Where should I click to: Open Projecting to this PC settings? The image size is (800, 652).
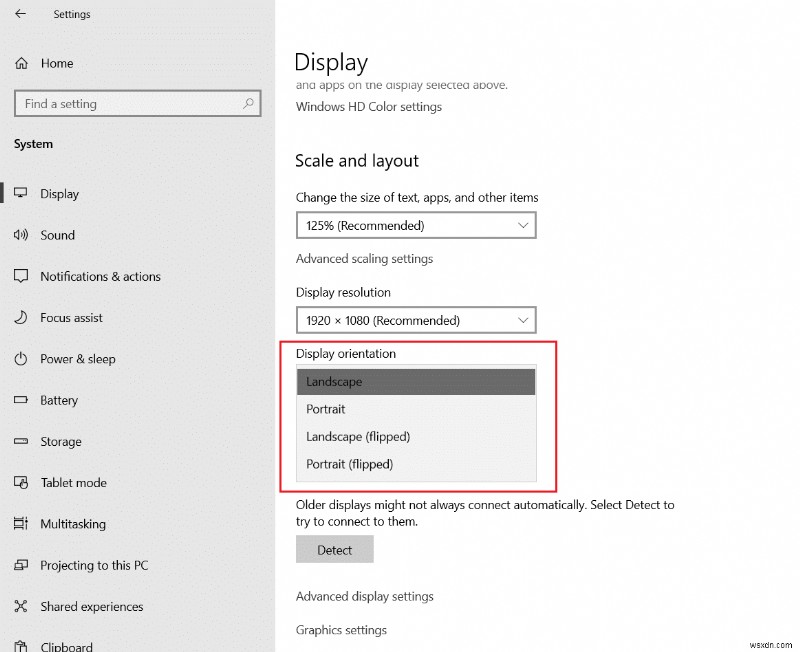click(x=22, y=565)
